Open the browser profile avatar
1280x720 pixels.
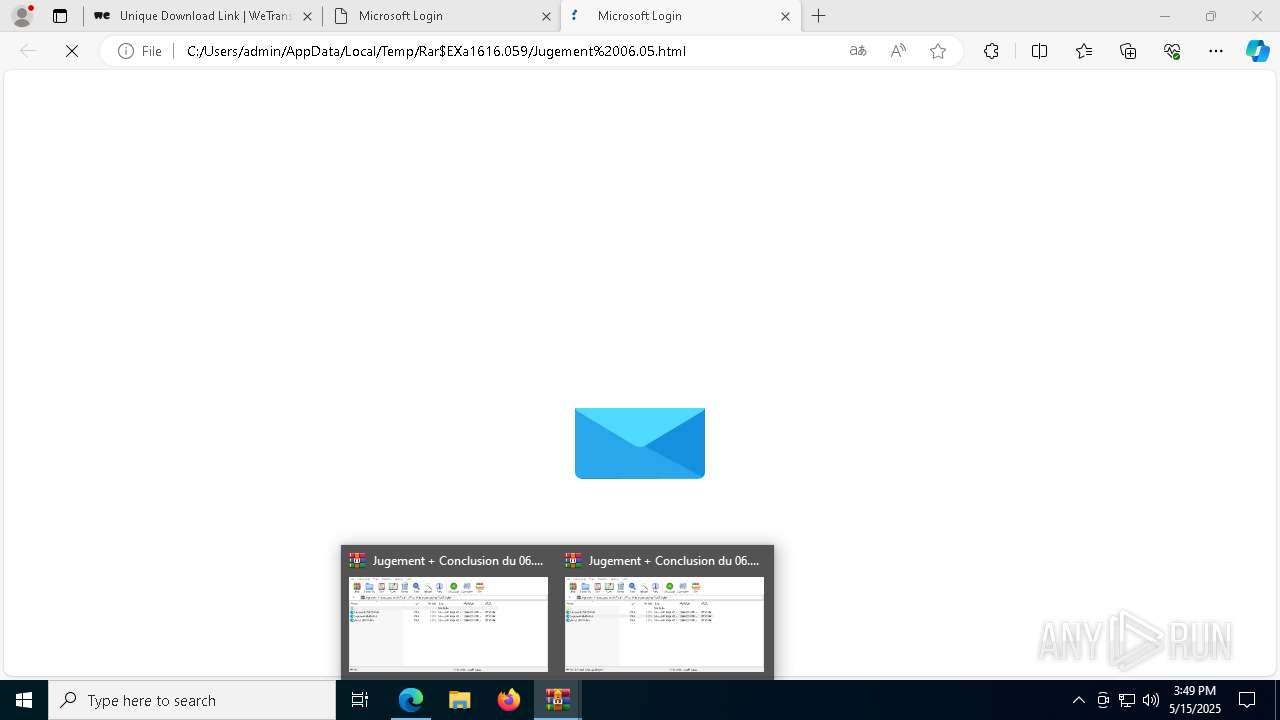[22, 16]
